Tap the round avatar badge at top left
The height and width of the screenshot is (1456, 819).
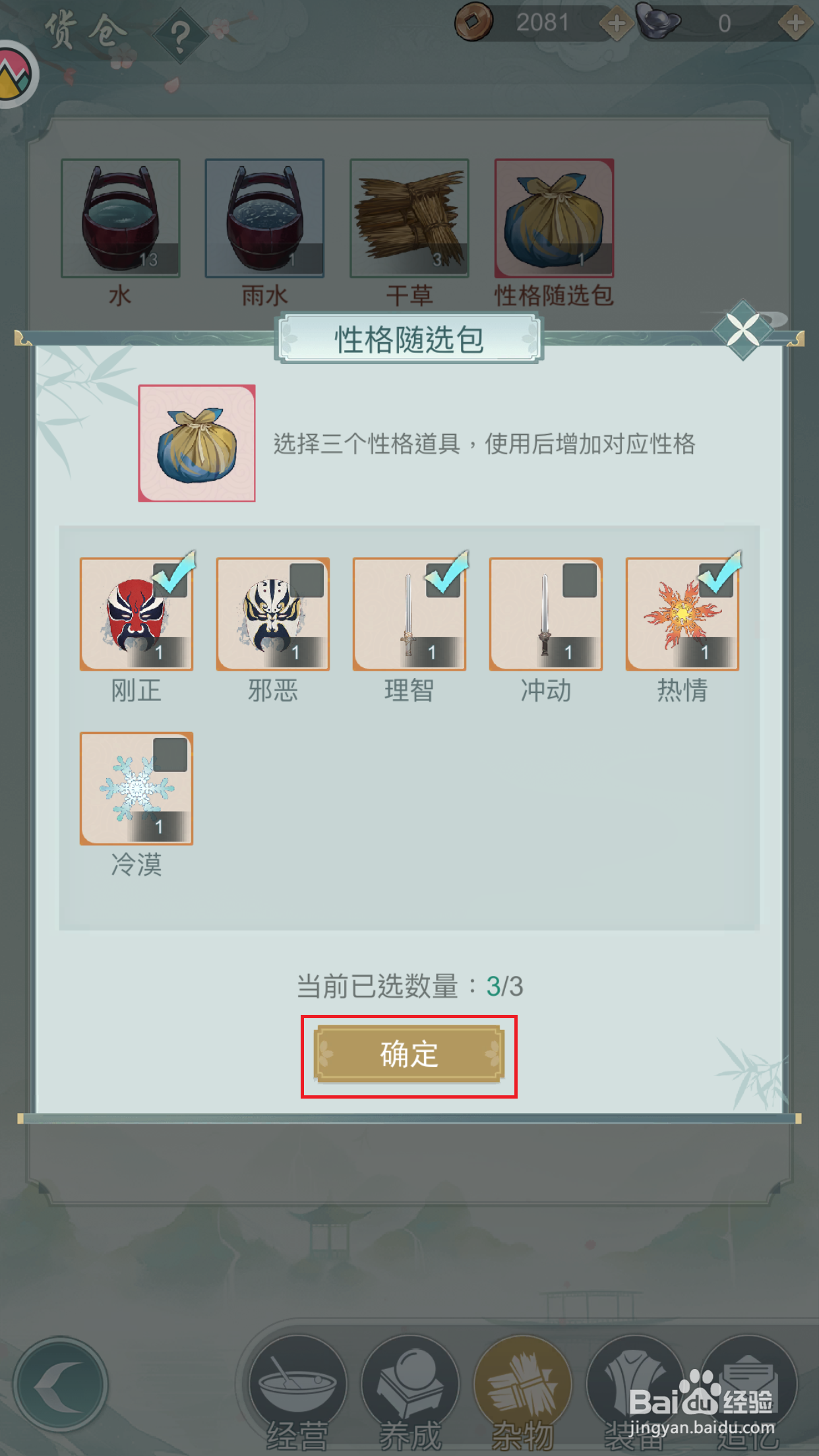click(16, 74)
